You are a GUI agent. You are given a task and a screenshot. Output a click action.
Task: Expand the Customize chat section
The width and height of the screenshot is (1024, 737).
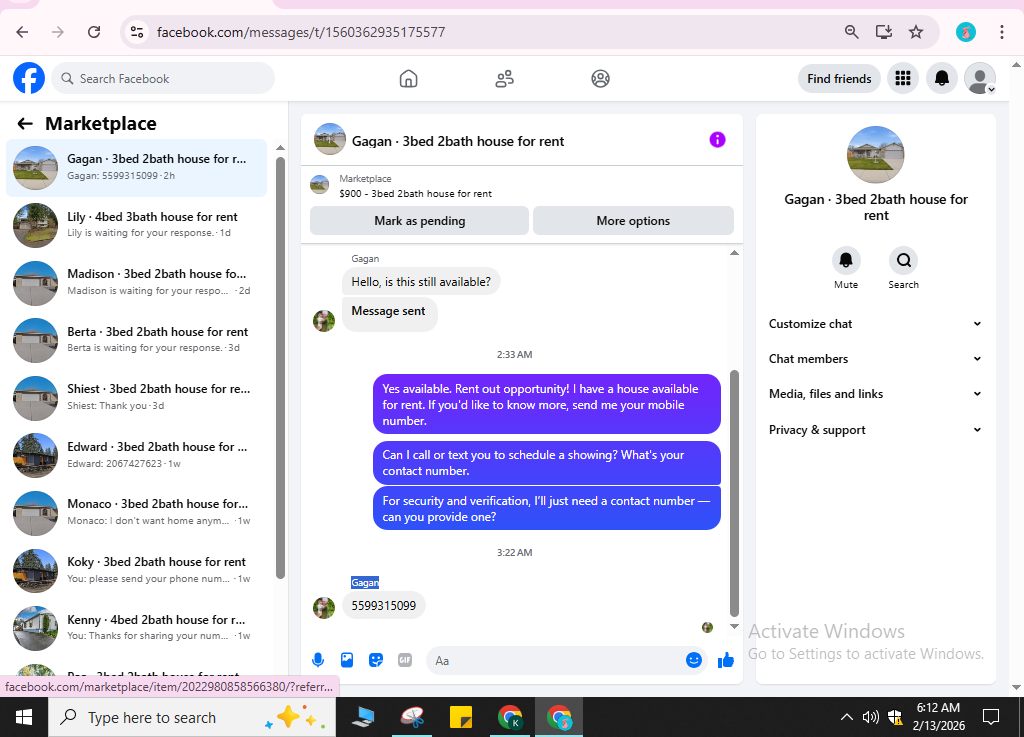pyautogui.click(x=875, y=324)
